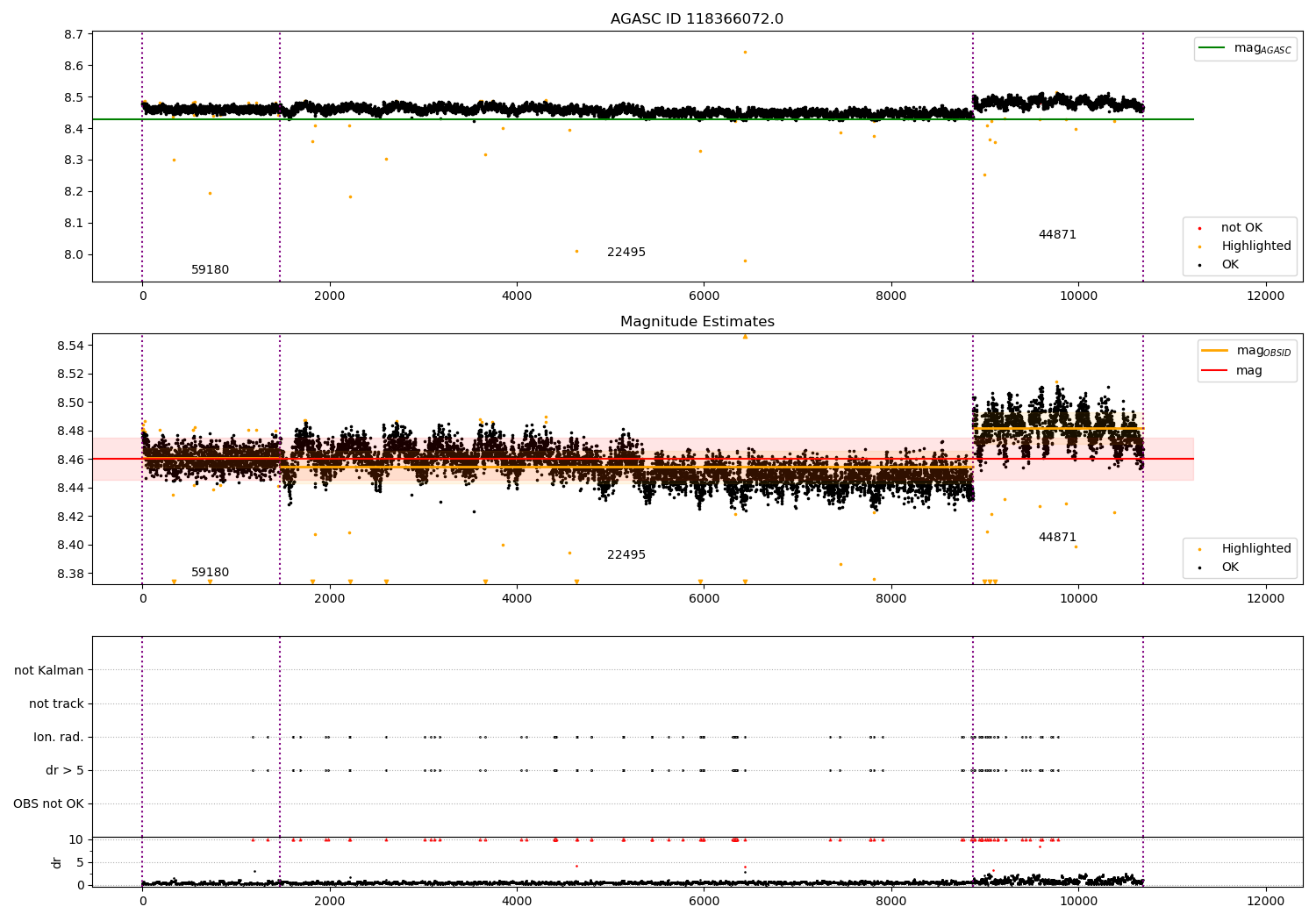Click the 8.50 y-tick in Magnitude Estimates plot

[x=70, y=403]
